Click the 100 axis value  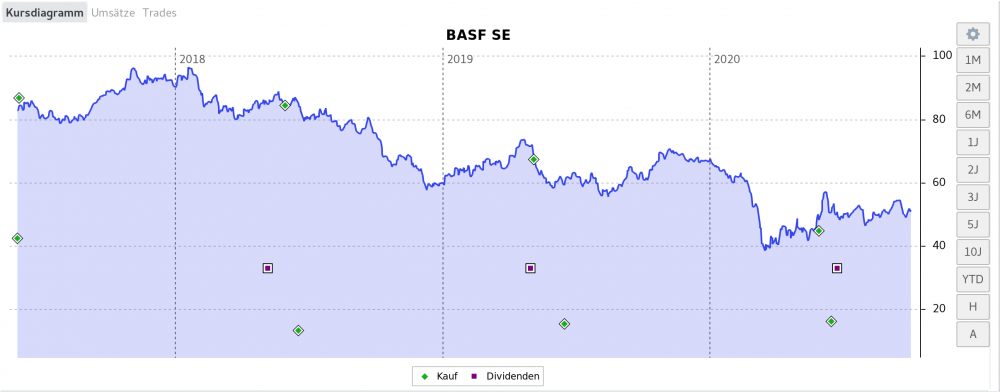pyautogui.click(x=942, y=55)
